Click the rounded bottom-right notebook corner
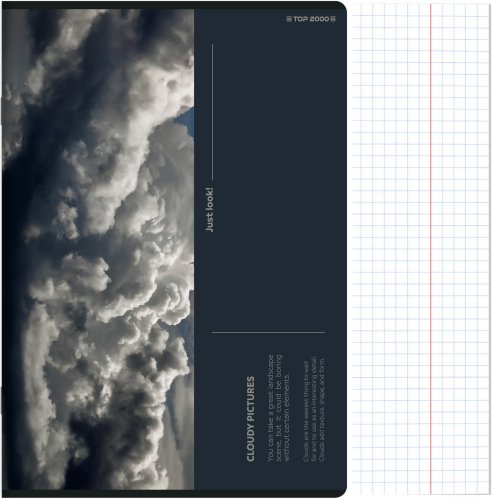This screenshot has height=500, width=493. [x=340, y=491]
